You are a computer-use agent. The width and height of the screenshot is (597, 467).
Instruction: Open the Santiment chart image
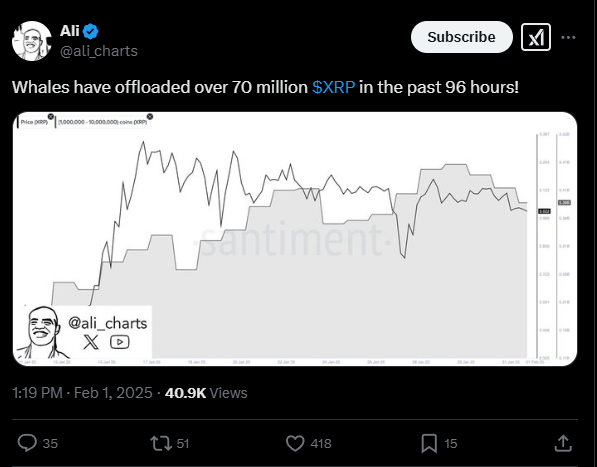point(295,239)
